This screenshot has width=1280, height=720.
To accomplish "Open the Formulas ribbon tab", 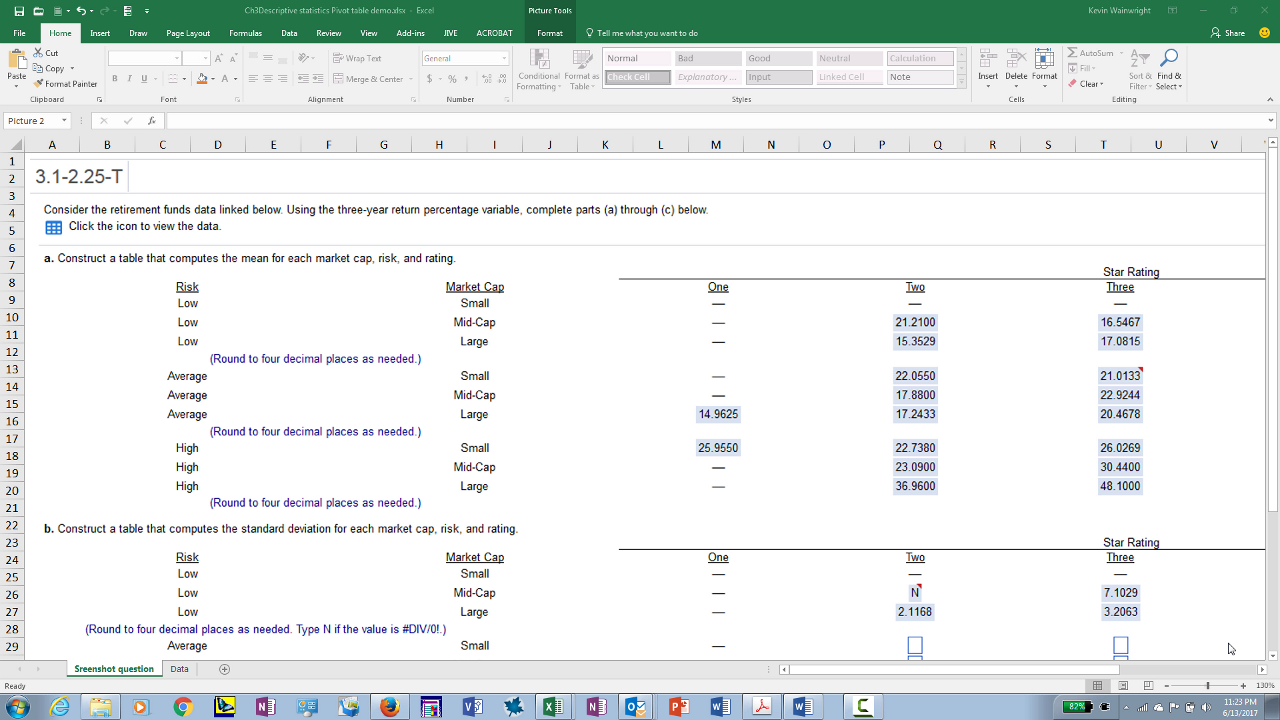I will pyautogui.click(x=245, y=33).
